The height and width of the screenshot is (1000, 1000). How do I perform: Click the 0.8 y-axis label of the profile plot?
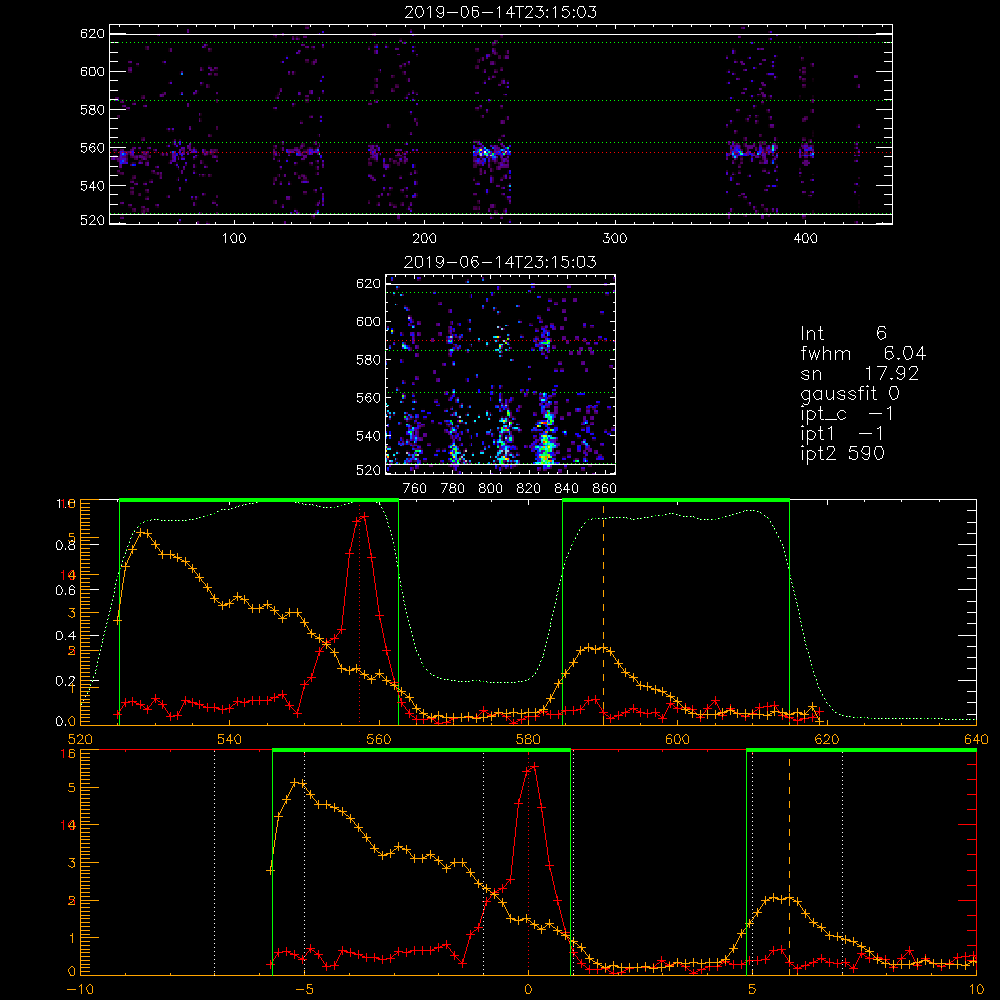pos(66,545)
